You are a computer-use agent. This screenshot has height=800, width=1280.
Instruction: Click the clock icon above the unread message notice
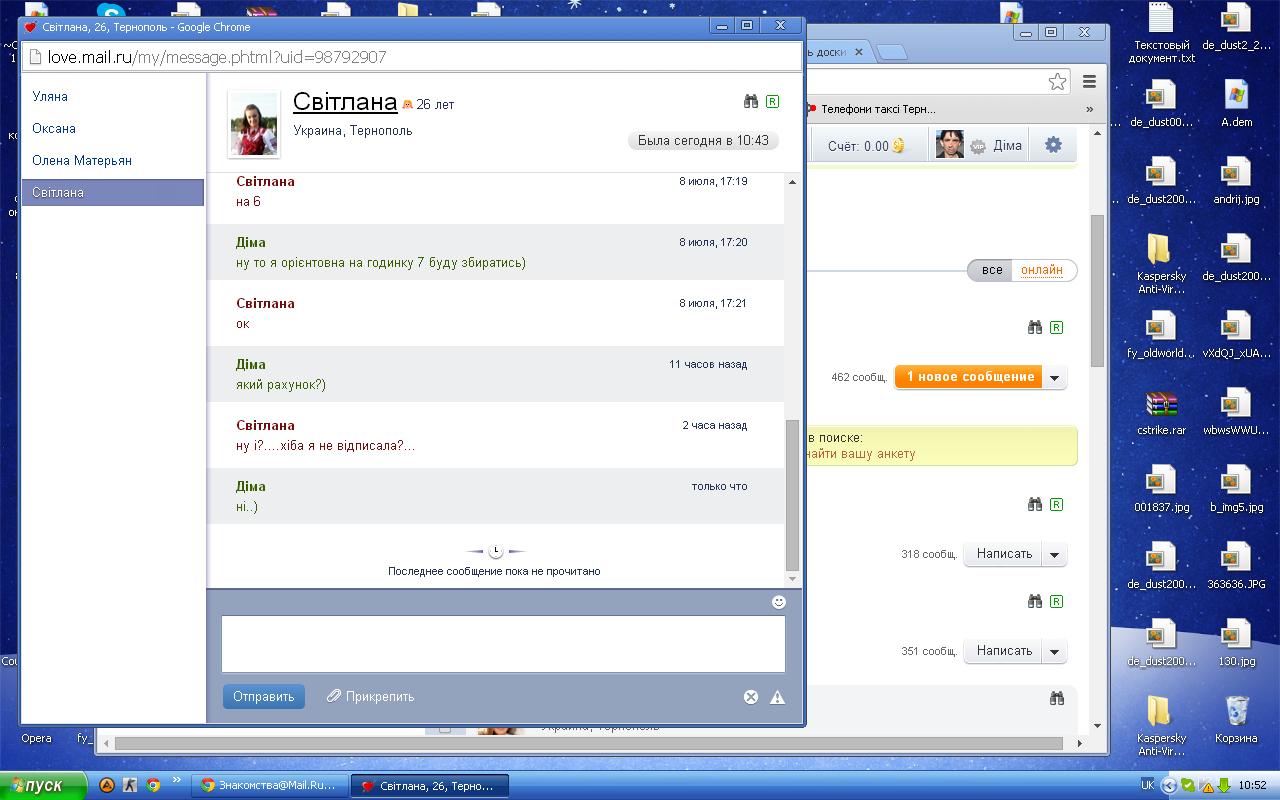point(496,551)
